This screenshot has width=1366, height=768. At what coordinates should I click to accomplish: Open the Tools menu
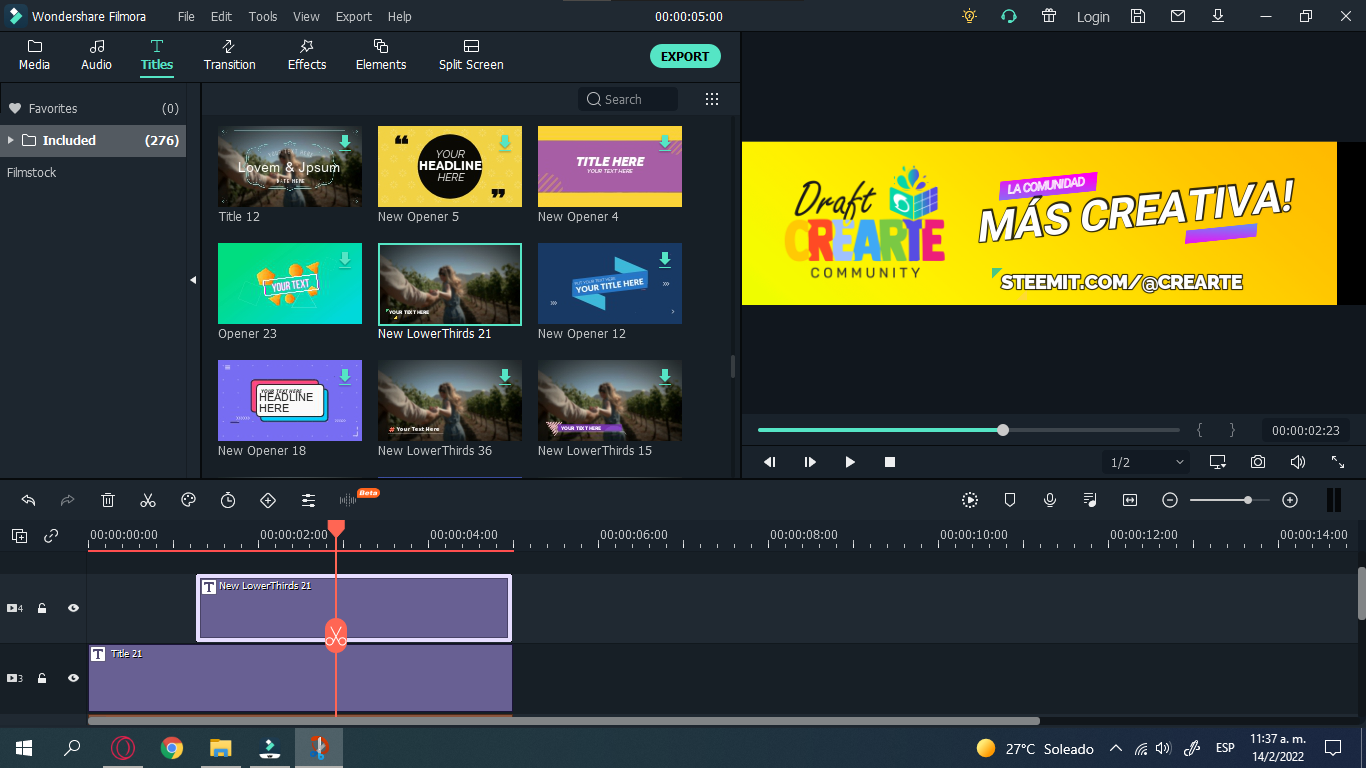click(x=263, y=17)
